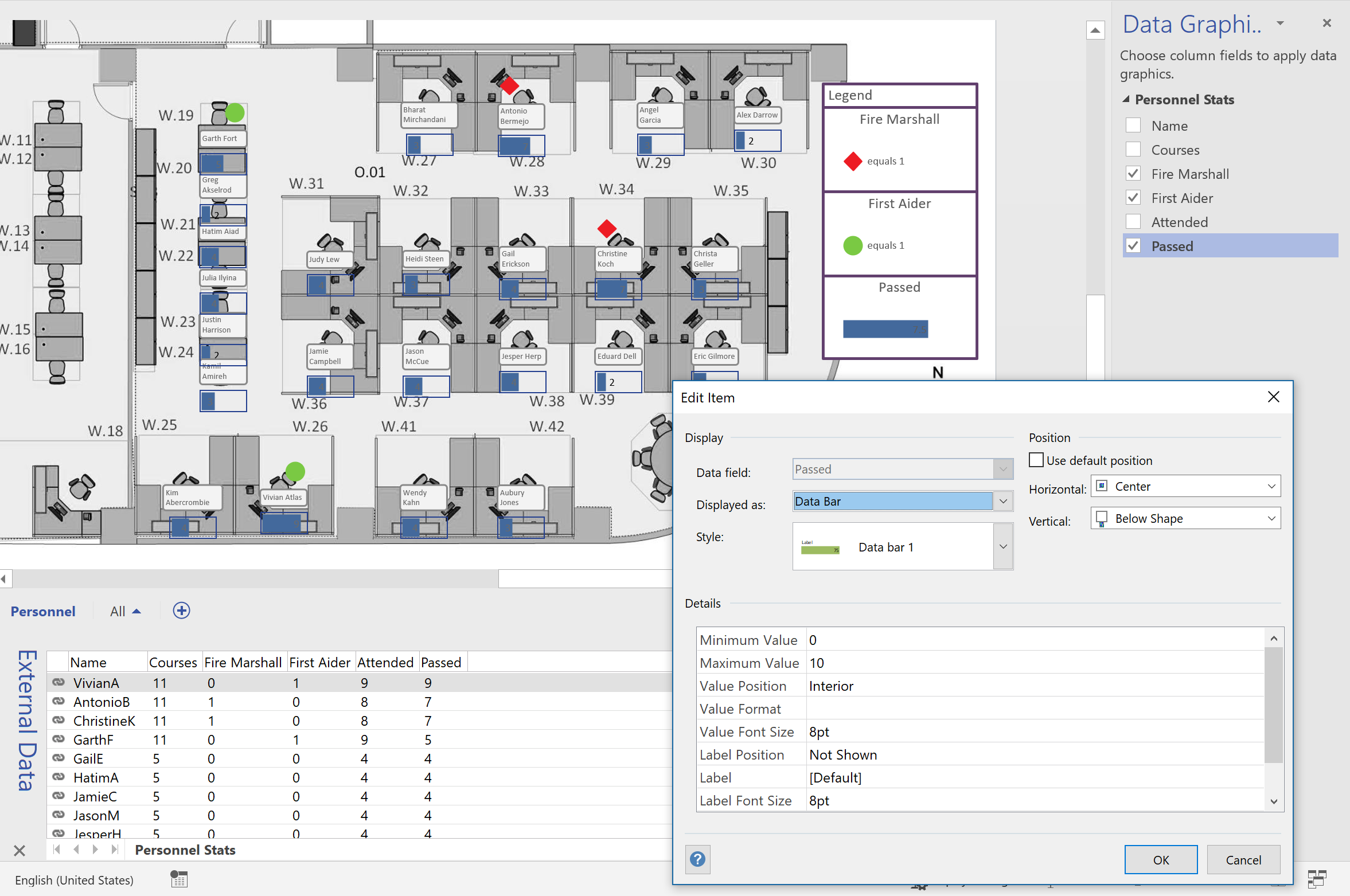Enable the Name checkbox under Personnel Stats

pos(1134,125)
